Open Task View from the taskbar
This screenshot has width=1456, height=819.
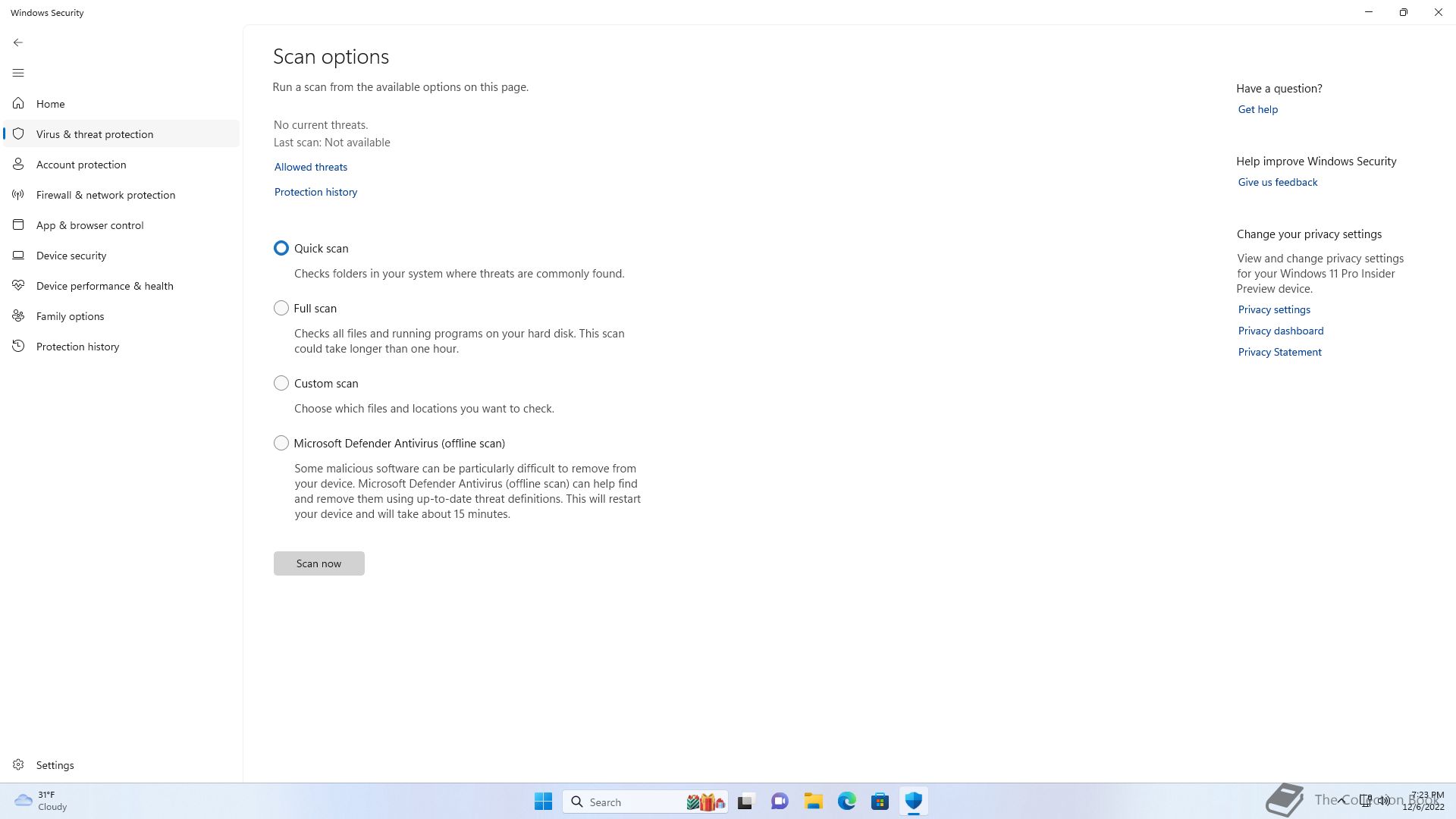pyautogui.click(x=746, y=802)
